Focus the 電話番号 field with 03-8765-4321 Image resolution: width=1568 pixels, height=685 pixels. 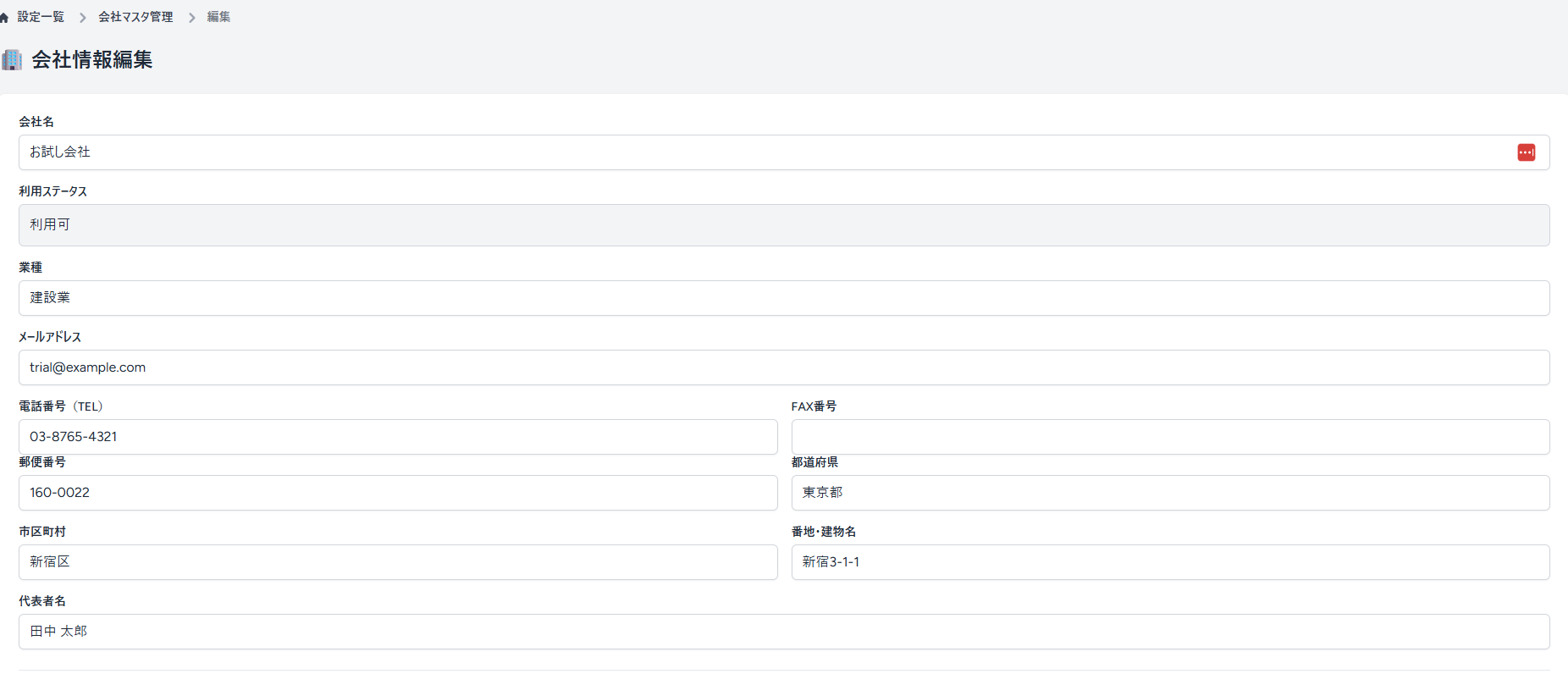click(398, 437)
